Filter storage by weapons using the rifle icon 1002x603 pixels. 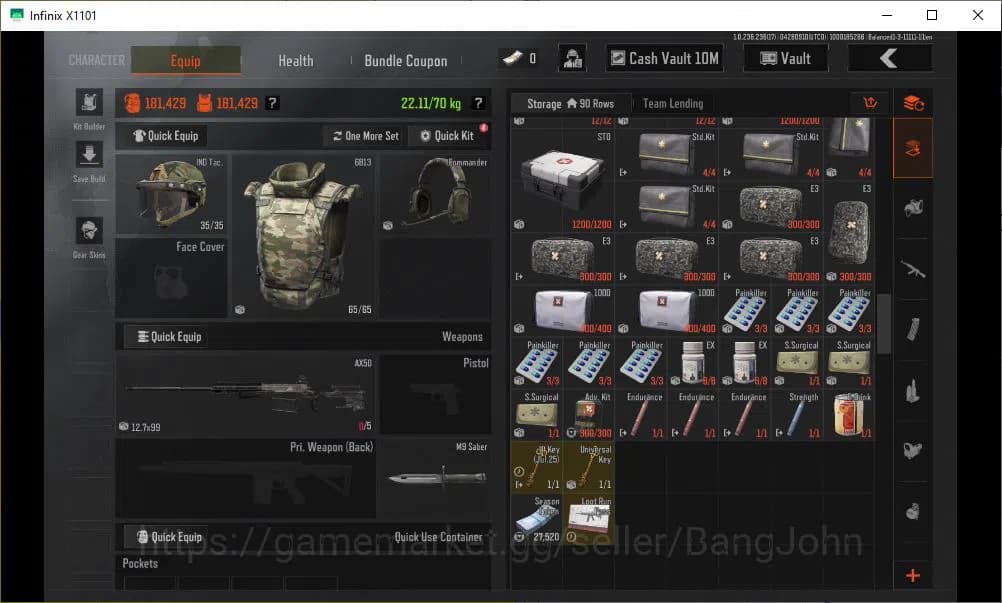(x=911, y=268)
